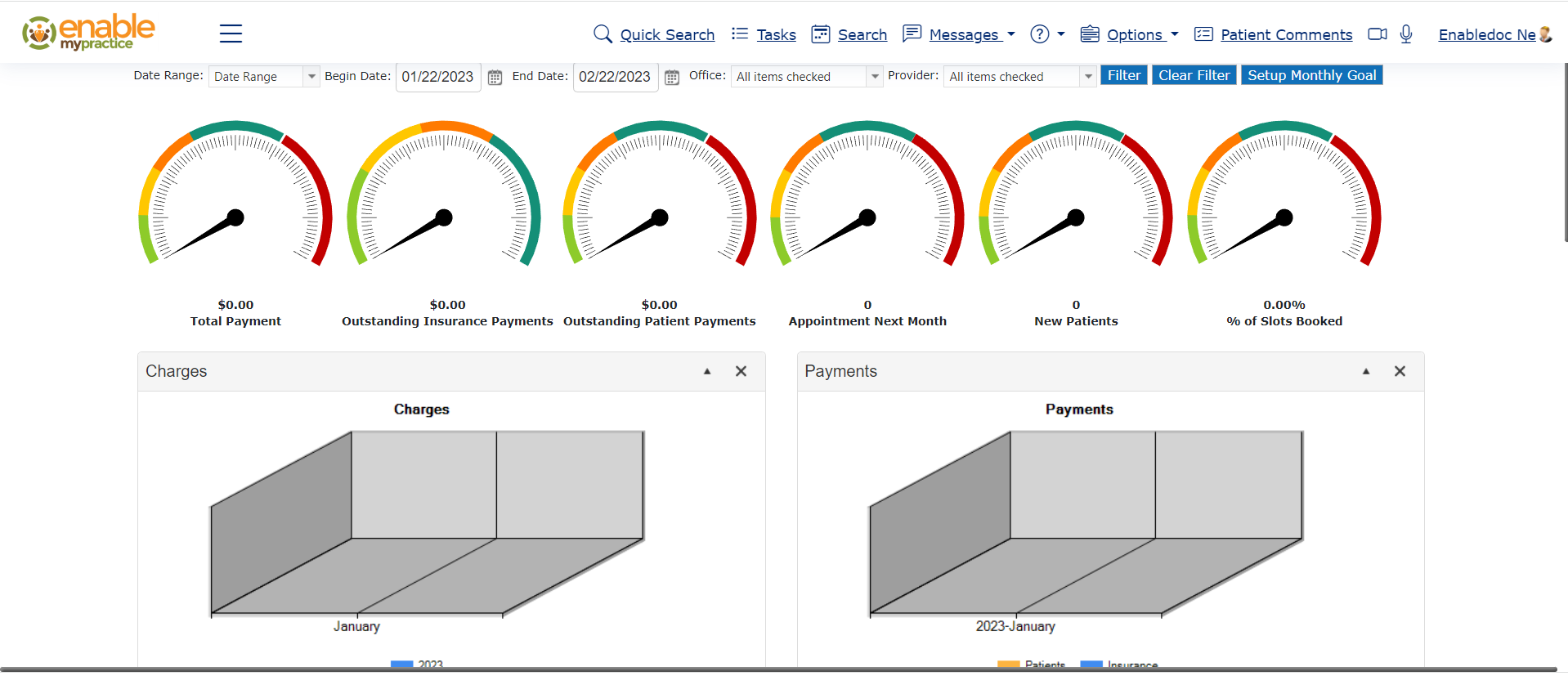
Task: Expand the Messages dropdown arrow
Action: [x=1011, y=34]
